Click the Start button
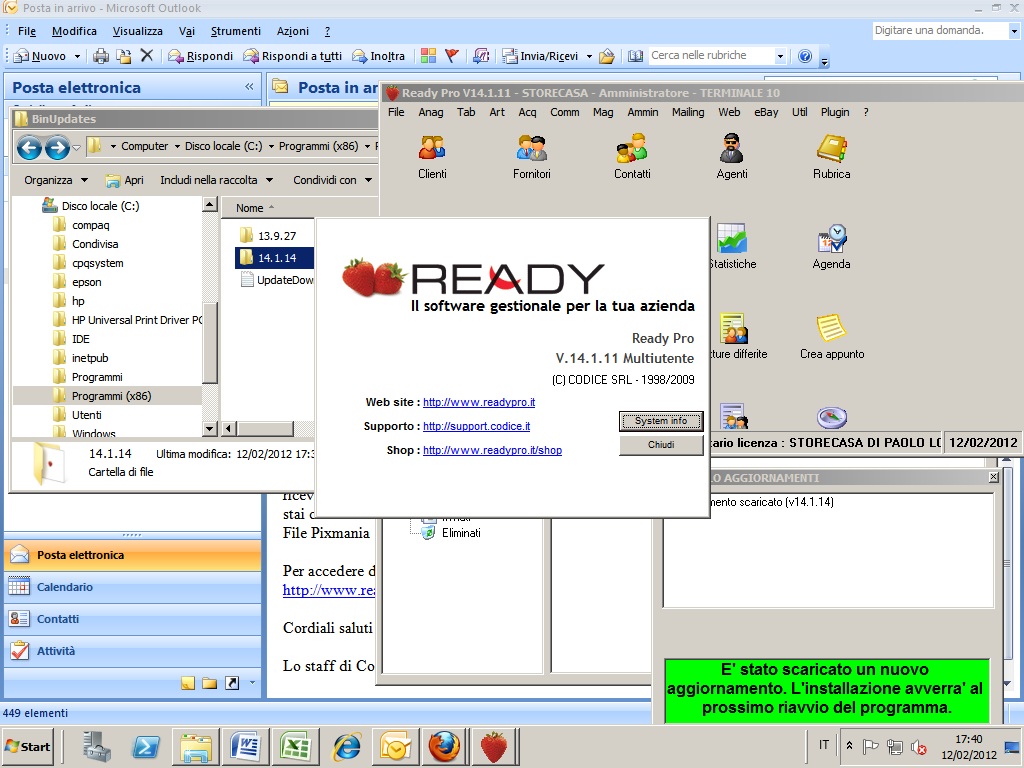The height and width of the screenshot is (768, 1024). pos(27,746)
